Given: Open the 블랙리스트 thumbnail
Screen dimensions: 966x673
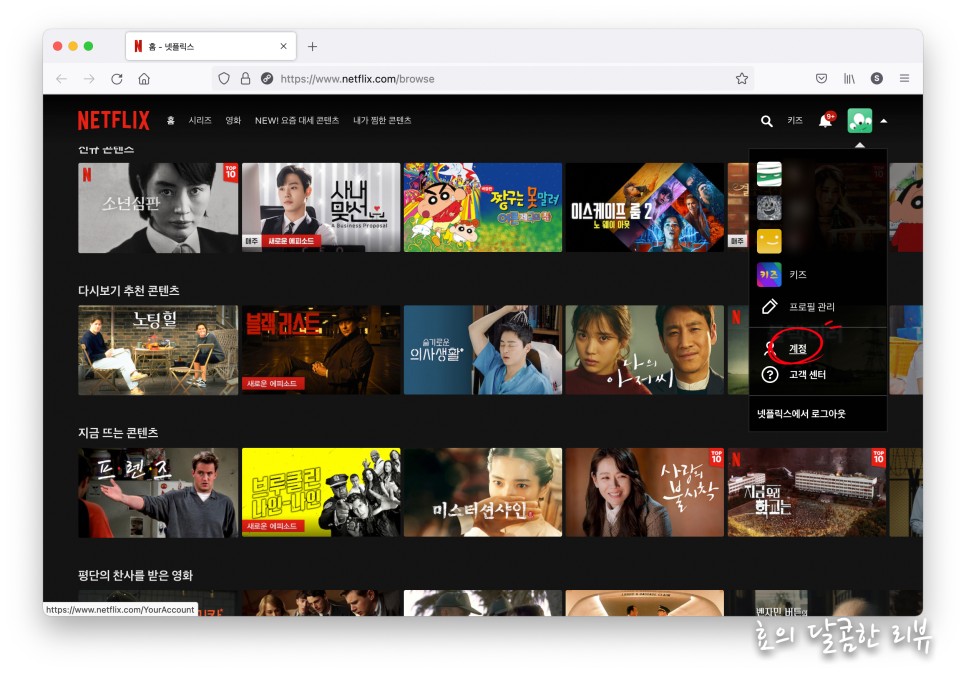Looking at the screenshot, I should point(321,350).
